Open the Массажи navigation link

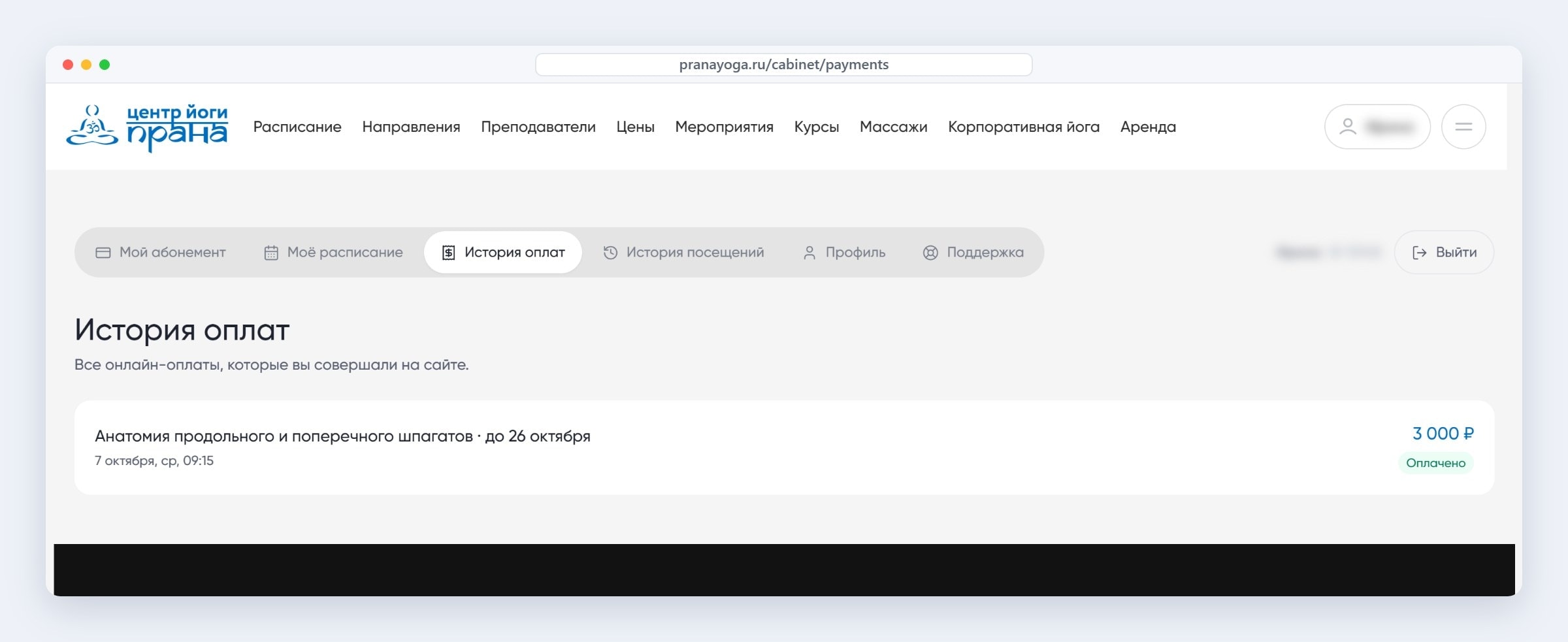point(893,127)
